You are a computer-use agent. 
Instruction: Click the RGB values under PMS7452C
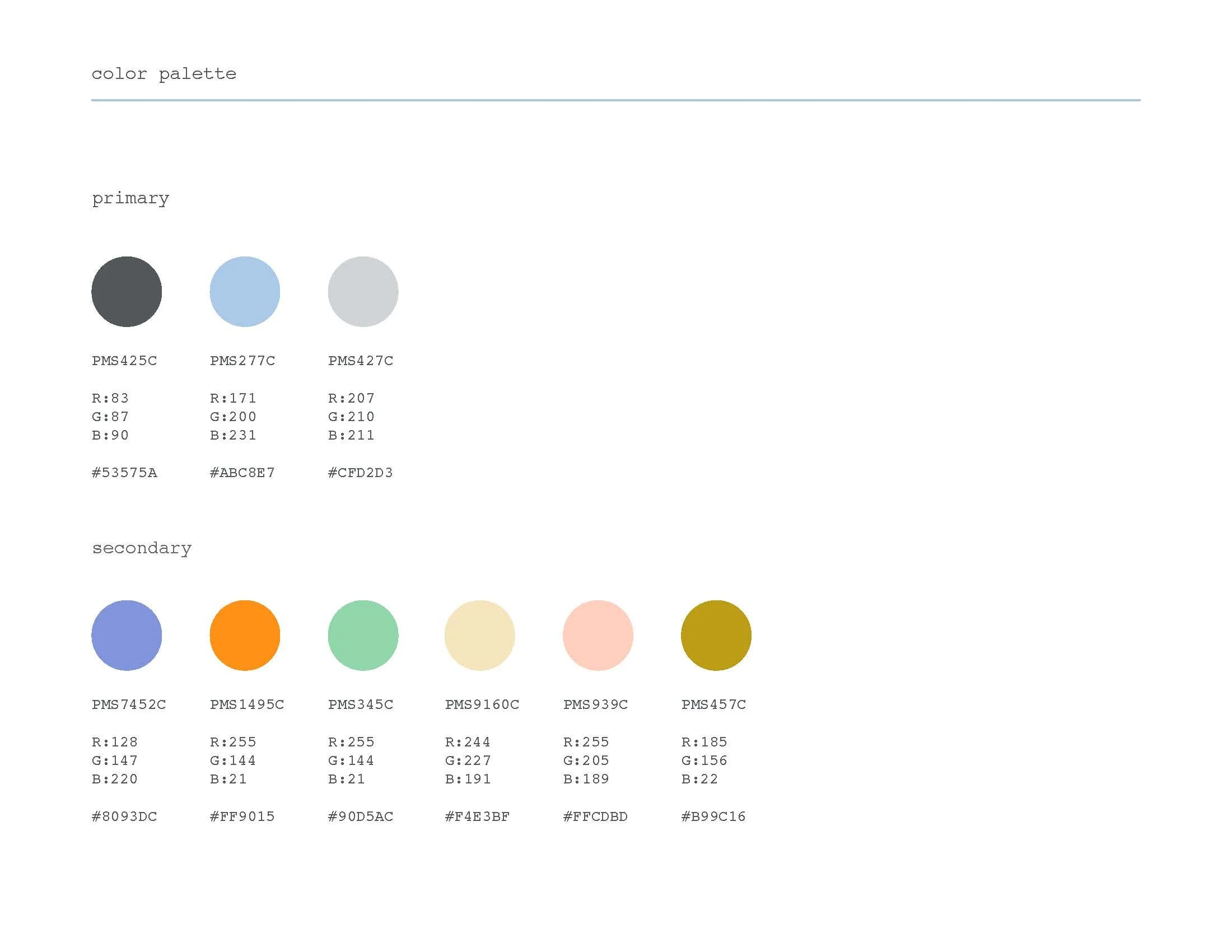point(115,760)
